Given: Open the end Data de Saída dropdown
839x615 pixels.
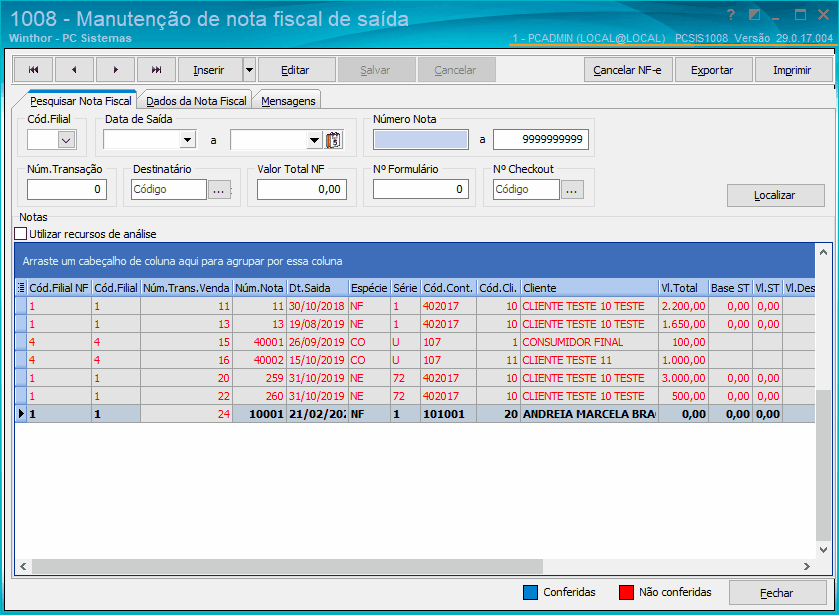Looking at the screenshot, I should pyautogui.click(x=315, y=140).
